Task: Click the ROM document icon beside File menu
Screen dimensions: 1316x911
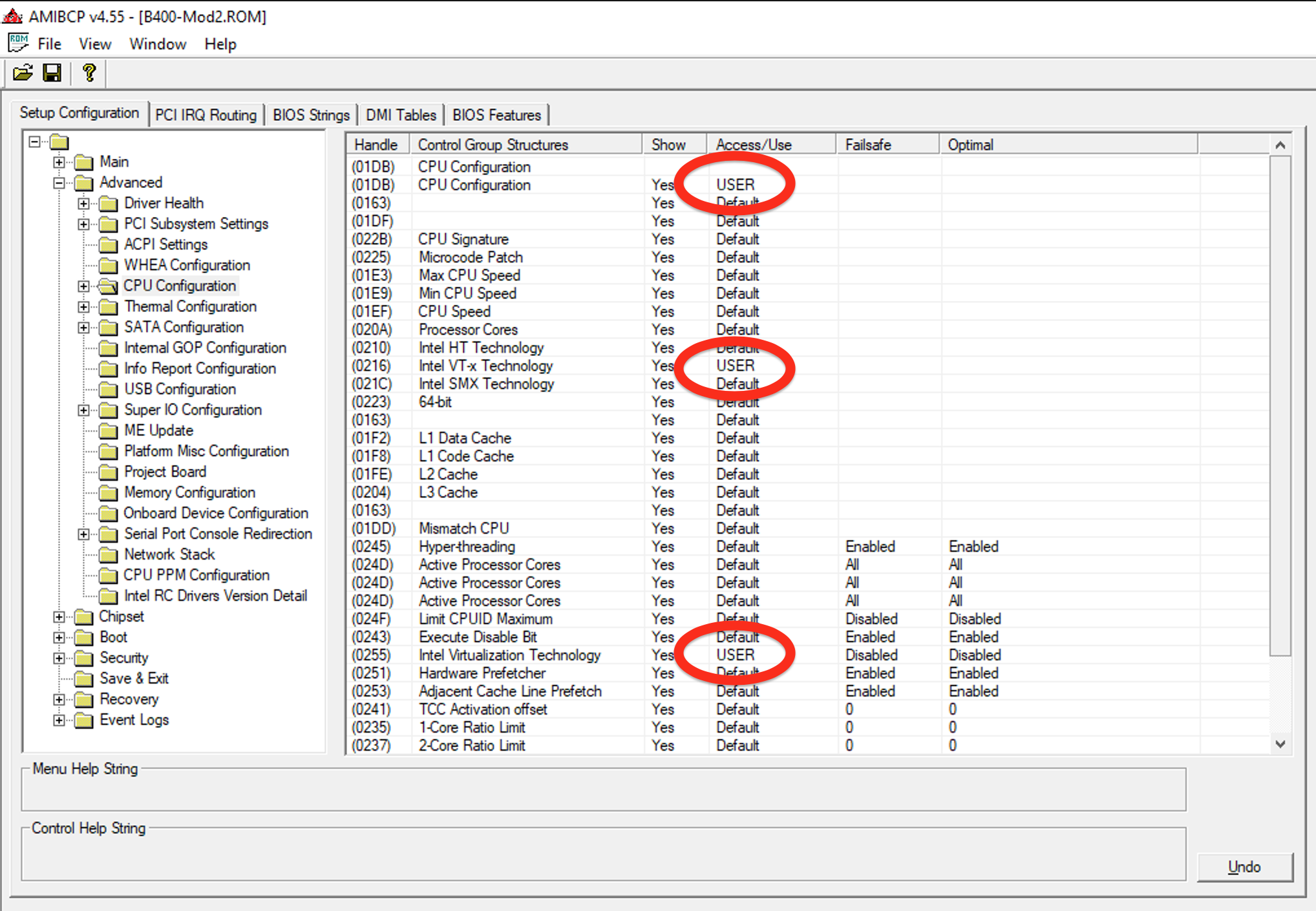Action: coord(18,43)
